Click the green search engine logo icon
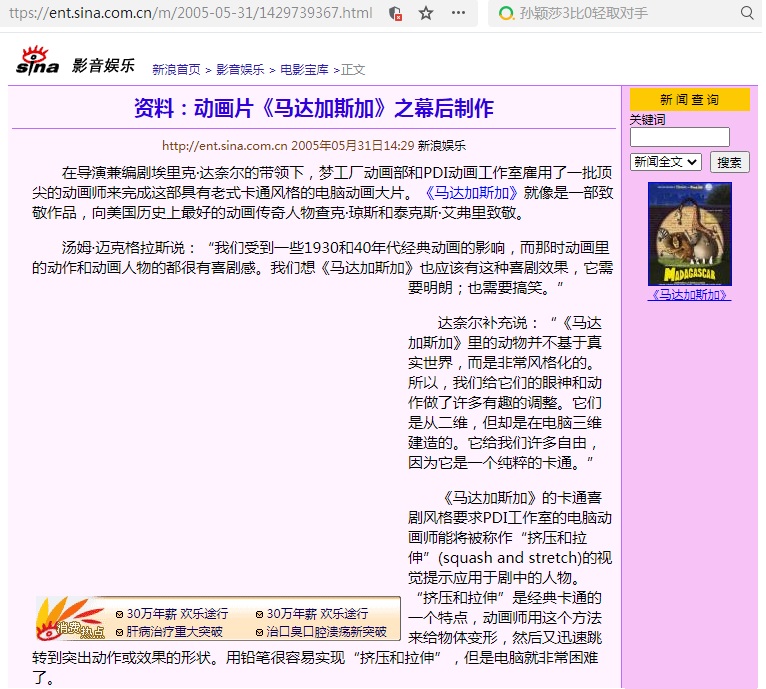The height and width of the screenshot is (689, 766). [506, 13]
